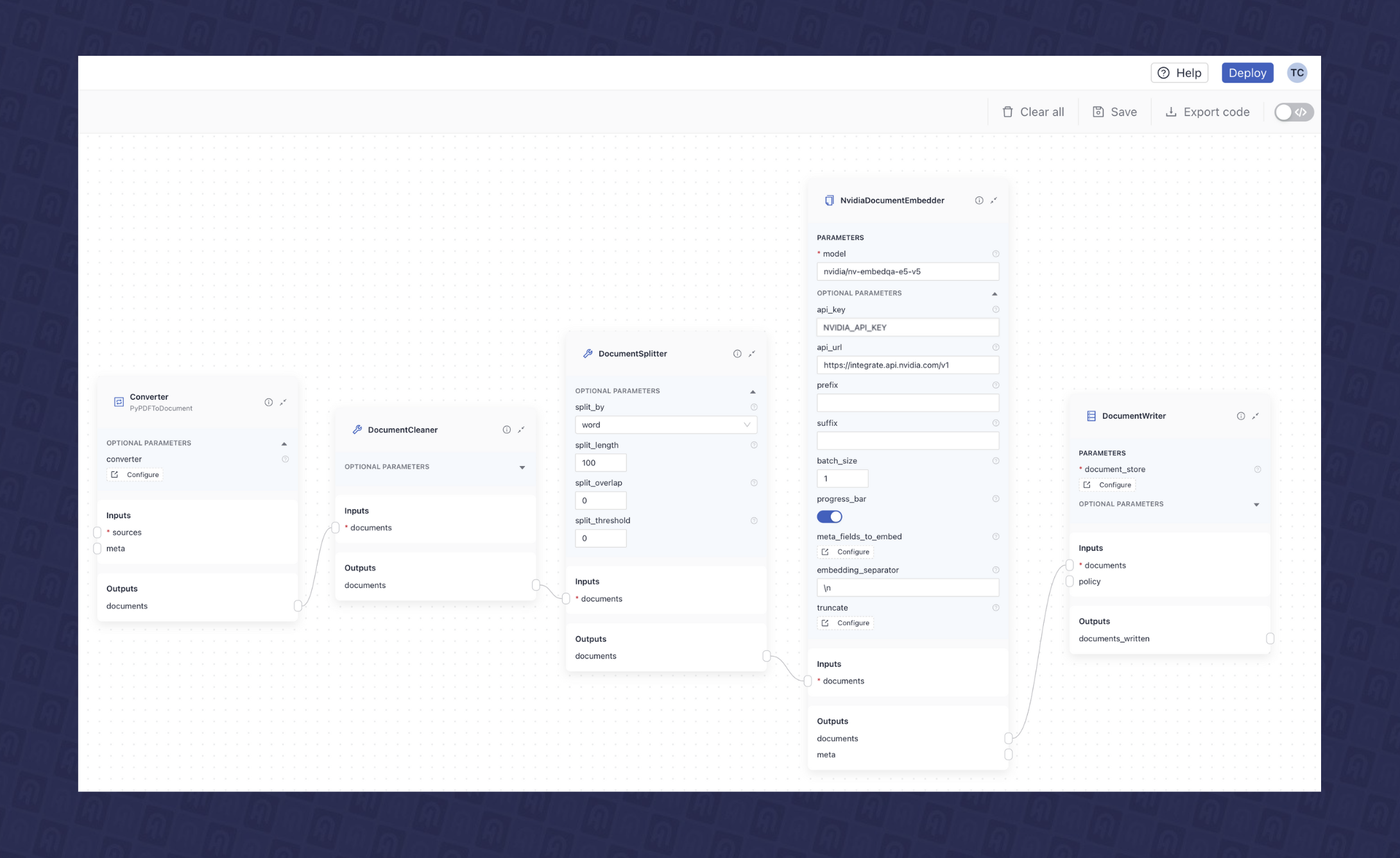Click the Help button

1179,73
